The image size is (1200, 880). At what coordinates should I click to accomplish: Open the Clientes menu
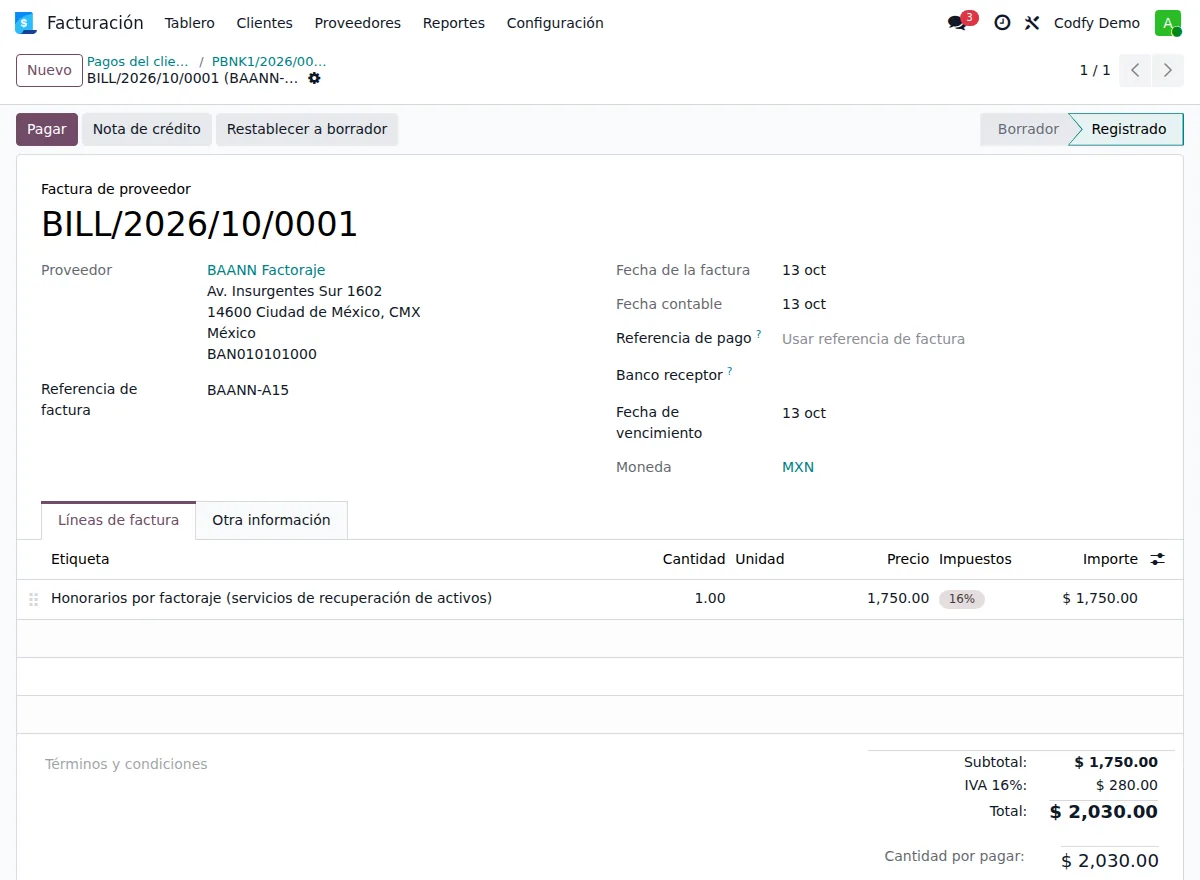point(265,23)
